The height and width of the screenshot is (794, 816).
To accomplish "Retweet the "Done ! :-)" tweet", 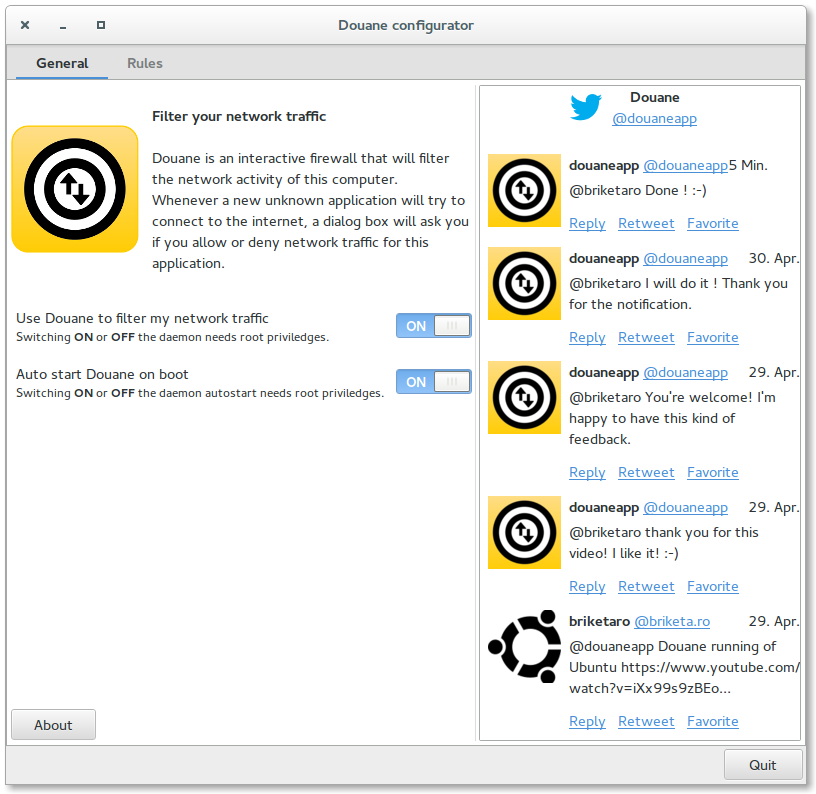I will point(646,224).
